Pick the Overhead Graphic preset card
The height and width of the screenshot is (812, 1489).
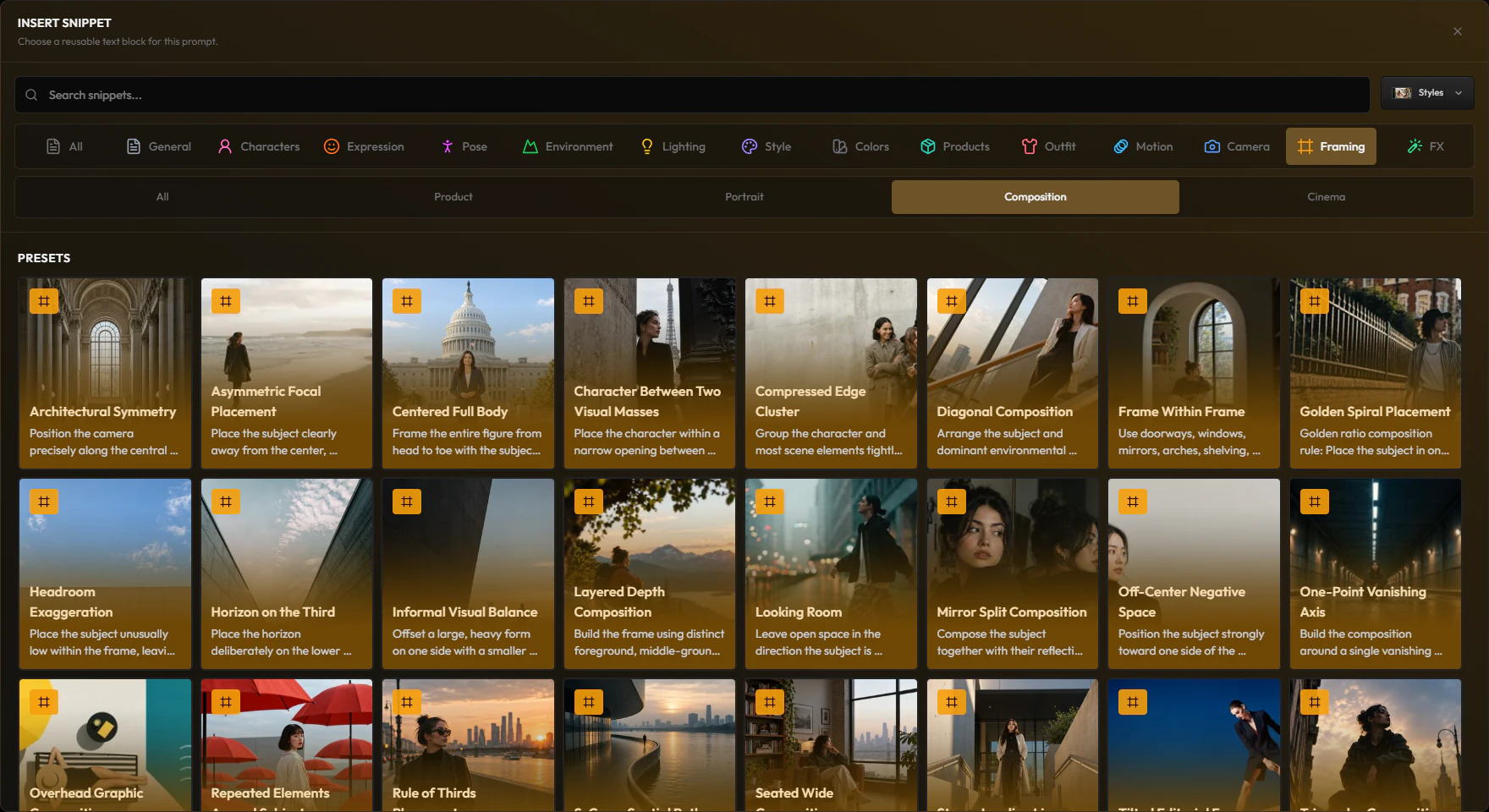coord(106,745)
